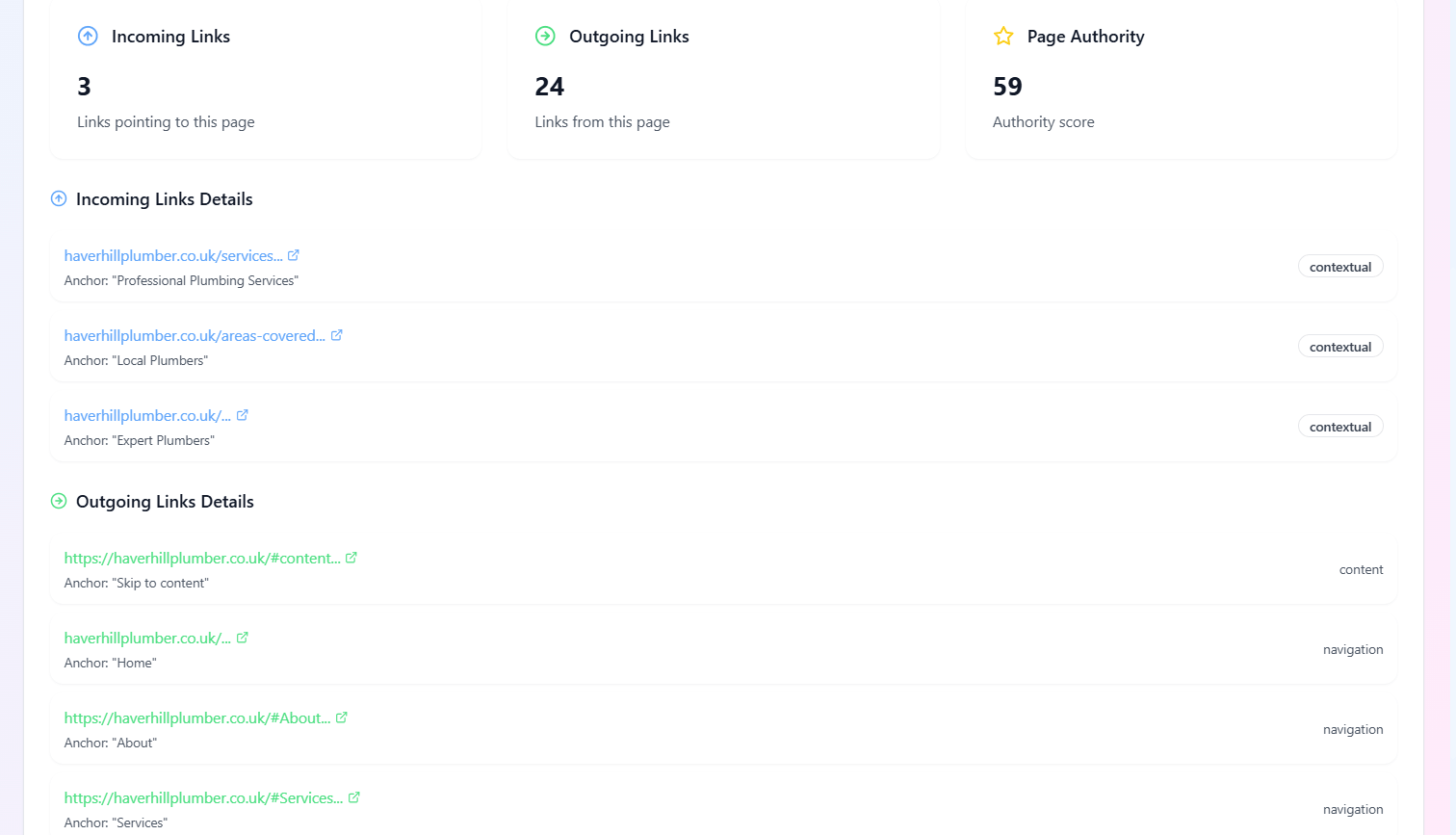Open the haverhillplumber.co.uk/#About link
The height and width of the screenshot is (835, 1456).
[x=197, y=718]
